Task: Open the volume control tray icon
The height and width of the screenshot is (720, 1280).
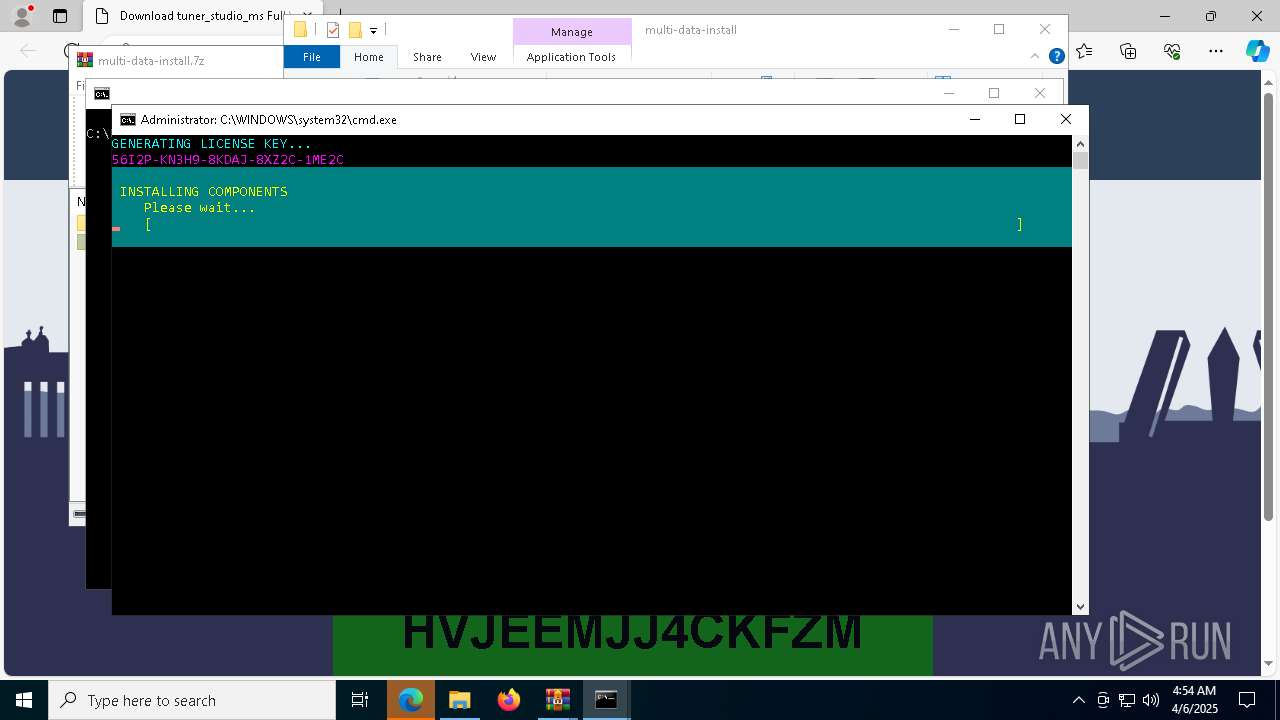Action: [x=1151, y=700]
